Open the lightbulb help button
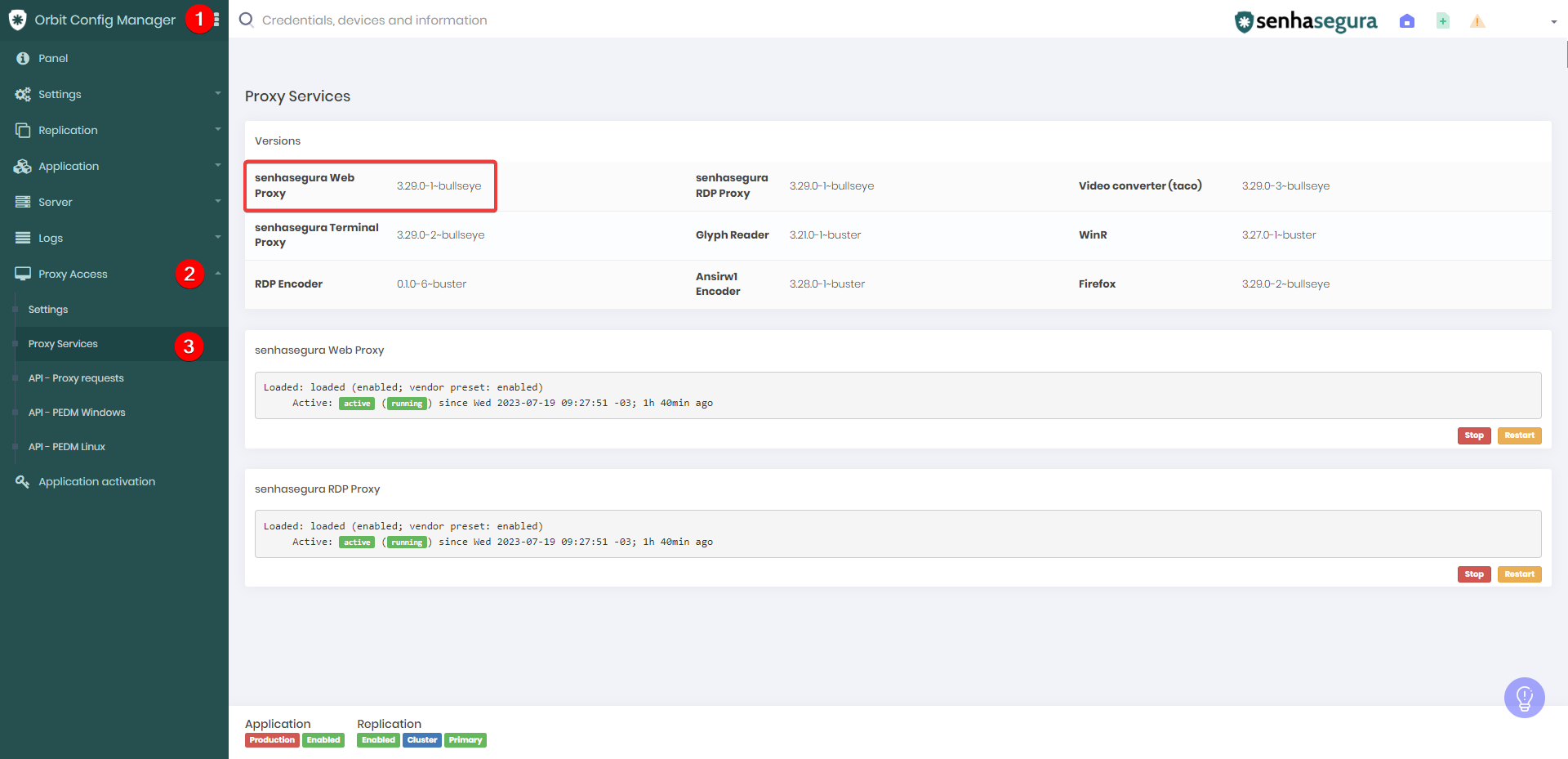Screen dimensions: 1568x759 click(1524, 698)
